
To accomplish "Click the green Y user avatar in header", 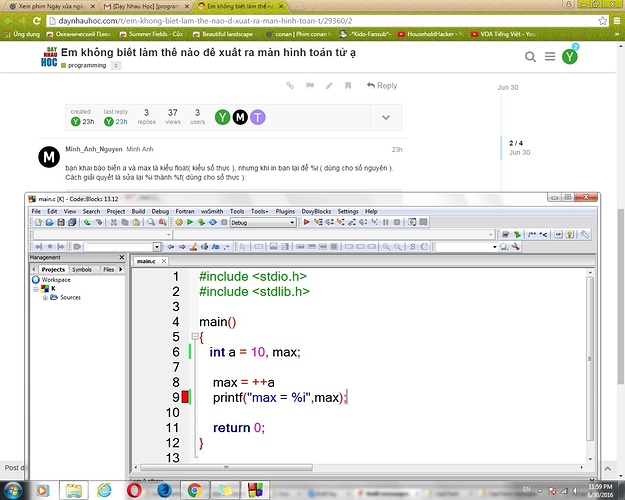I will pos(570,56).
